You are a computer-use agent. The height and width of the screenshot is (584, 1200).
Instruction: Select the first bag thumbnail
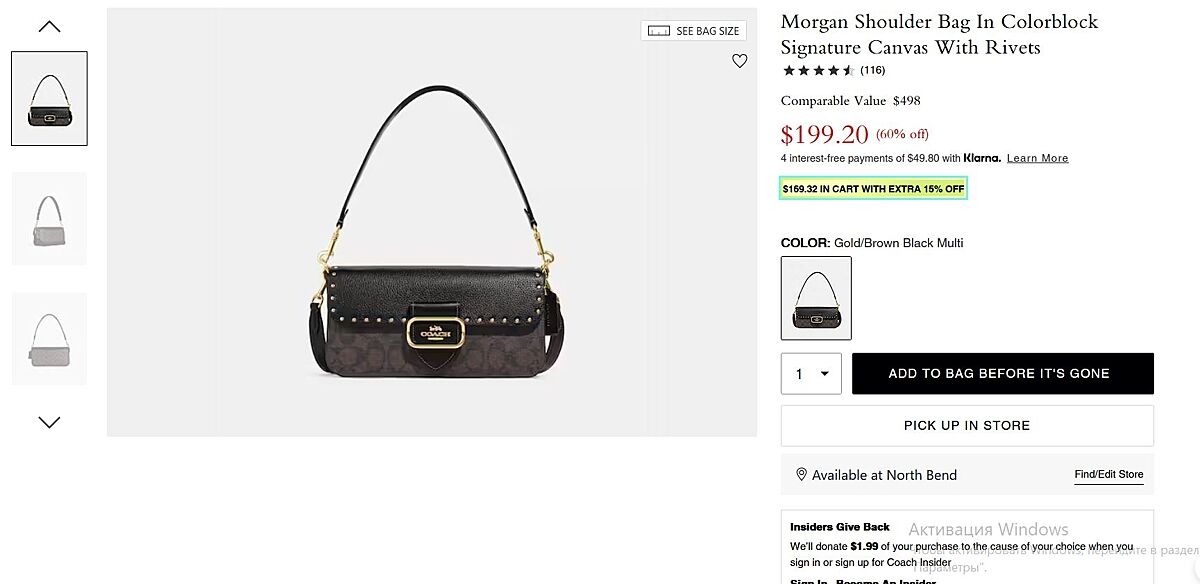click(49, 98)
